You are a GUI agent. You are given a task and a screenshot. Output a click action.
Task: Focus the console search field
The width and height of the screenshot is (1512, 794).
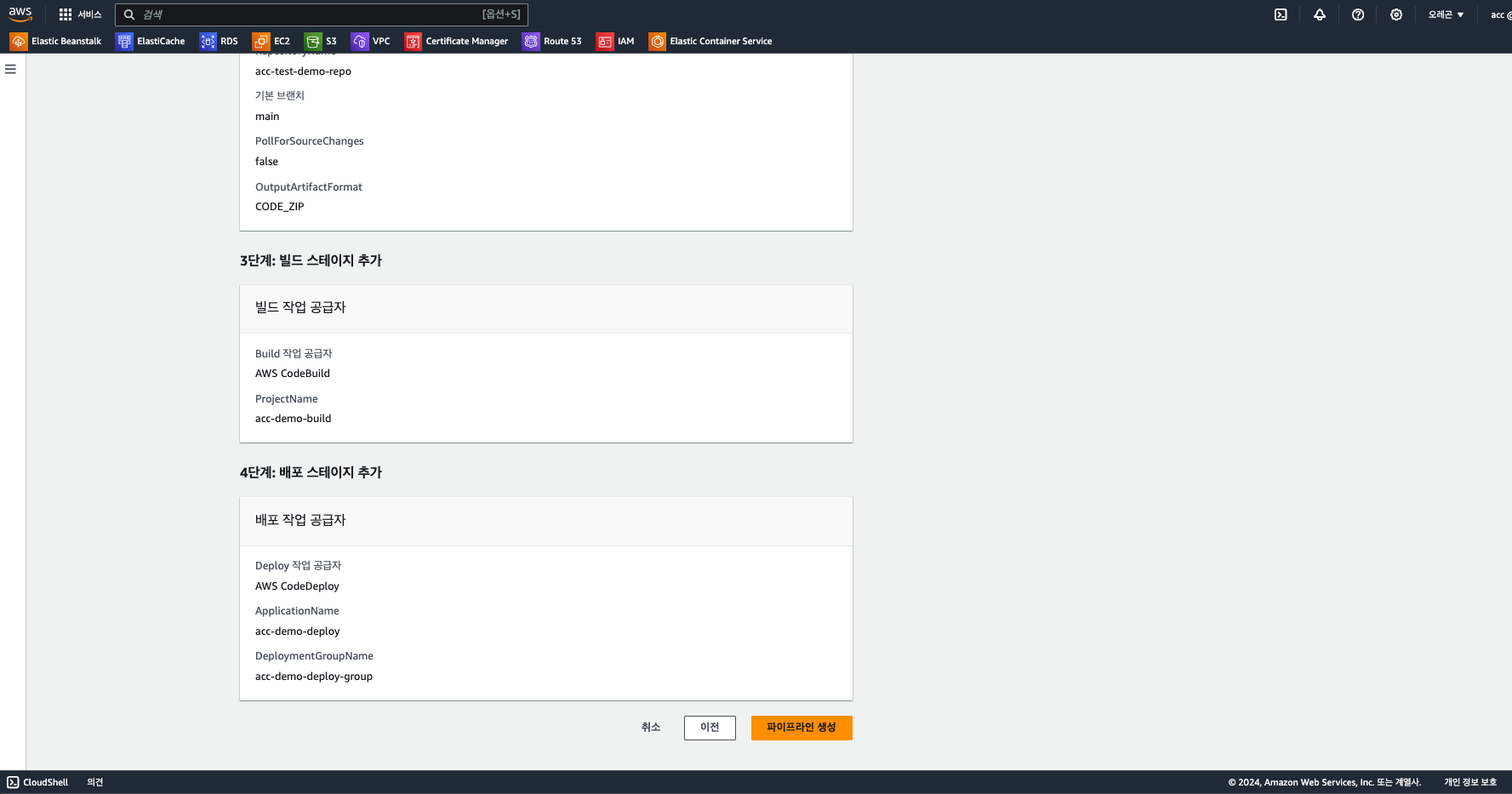coord(322,14)
